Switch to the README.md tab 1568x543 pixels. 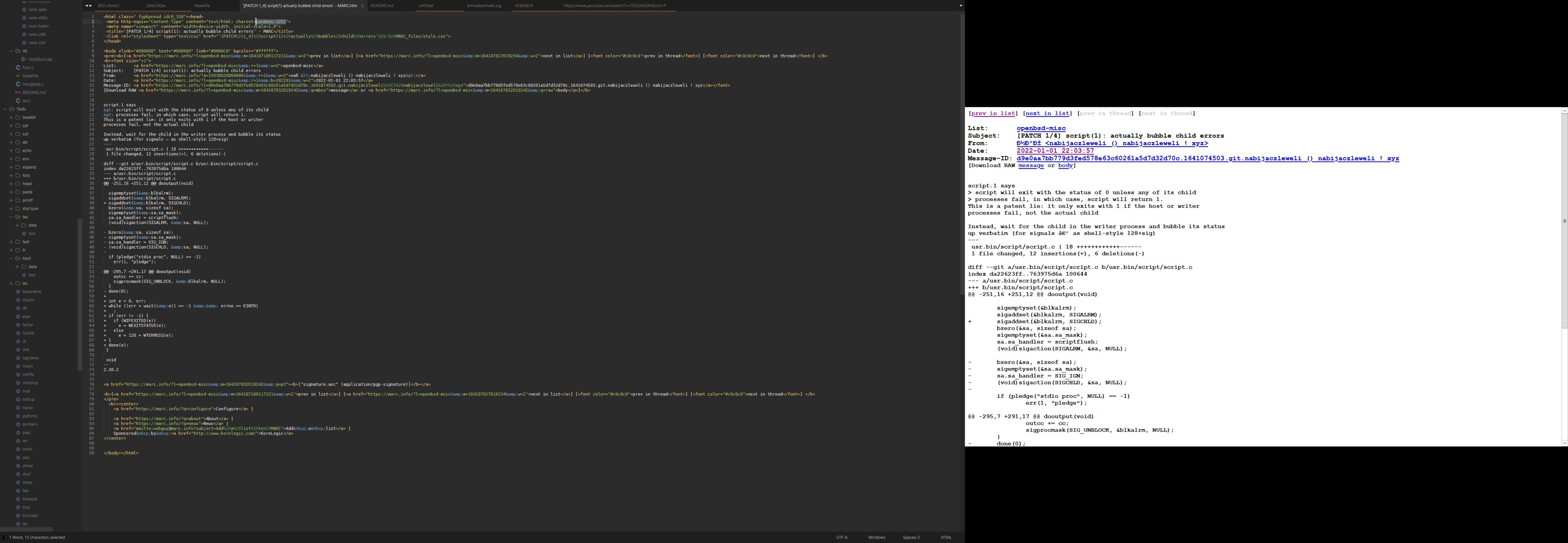pos(382,5)
